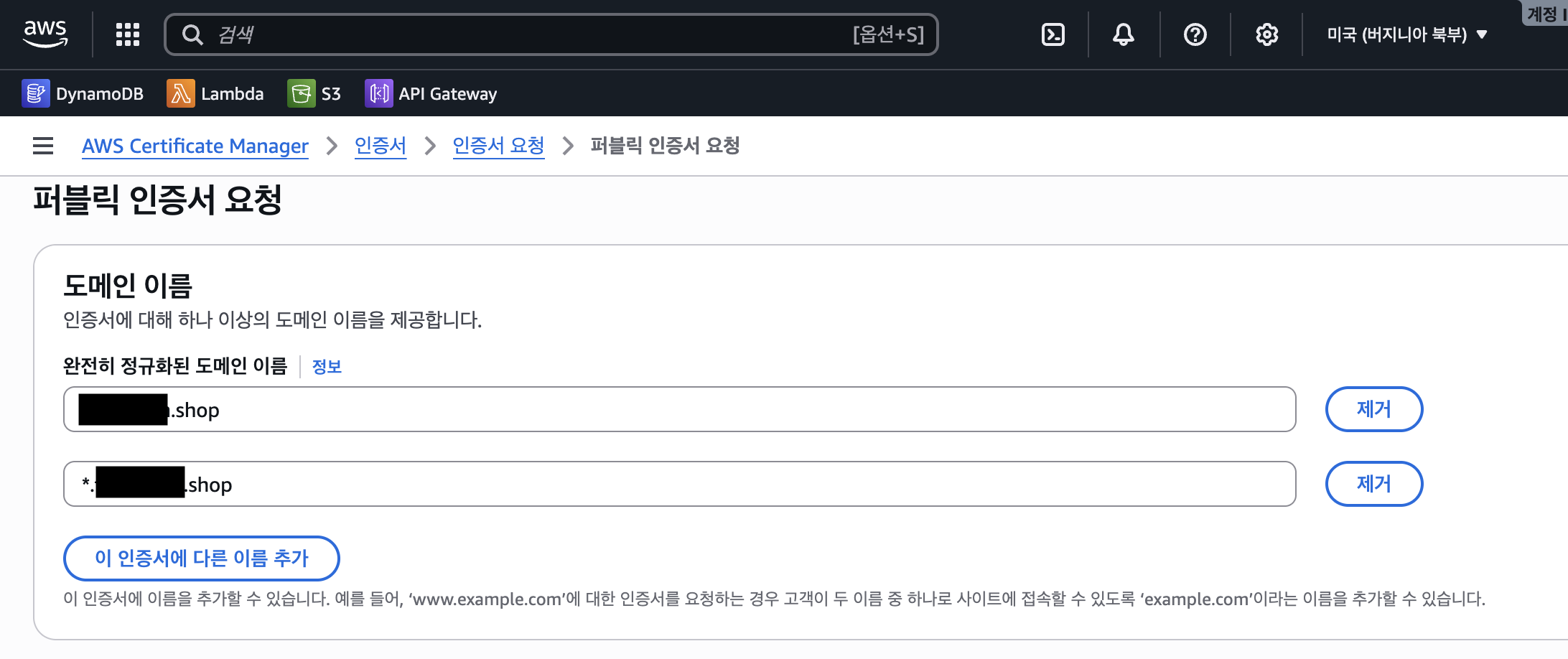Open the ACM navigation hamburger menu
The image size is (1568, 659).
click(43, 146)
